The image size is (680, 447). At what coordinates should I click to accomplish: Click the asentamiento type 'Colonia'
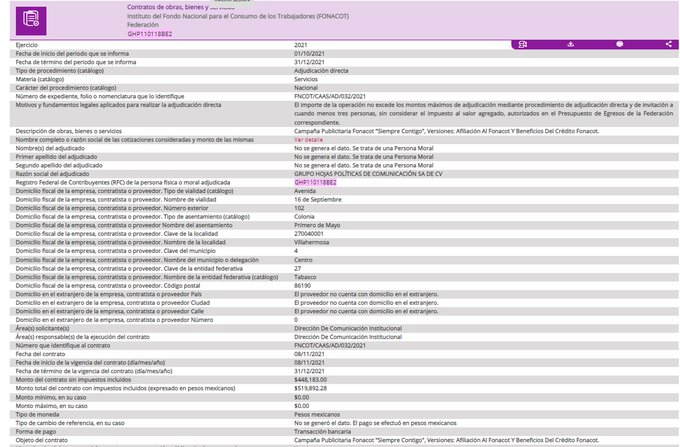tap(304, 217)
